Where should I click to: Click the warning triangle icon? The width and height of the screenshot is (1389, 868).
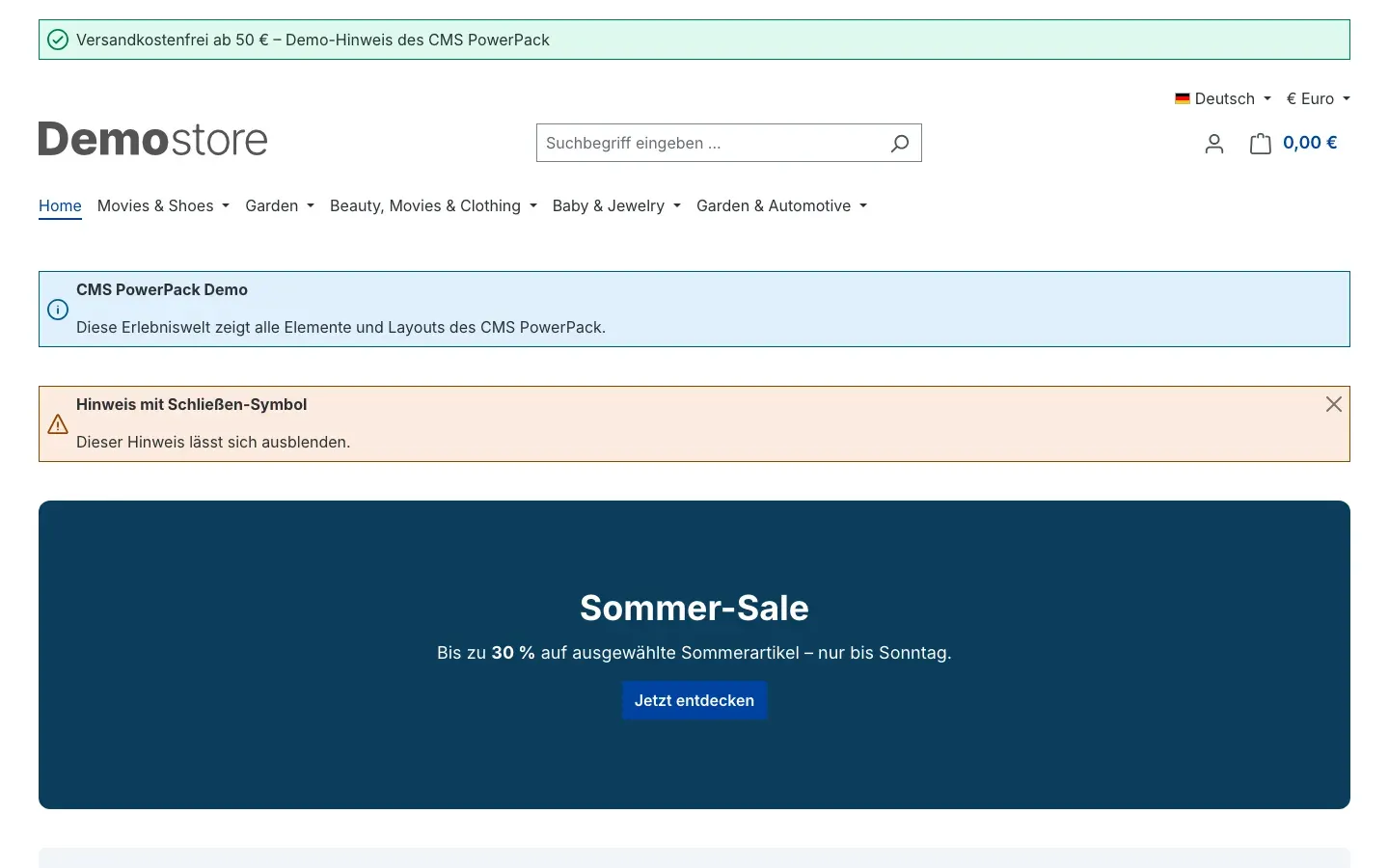(x=58, y=424)
